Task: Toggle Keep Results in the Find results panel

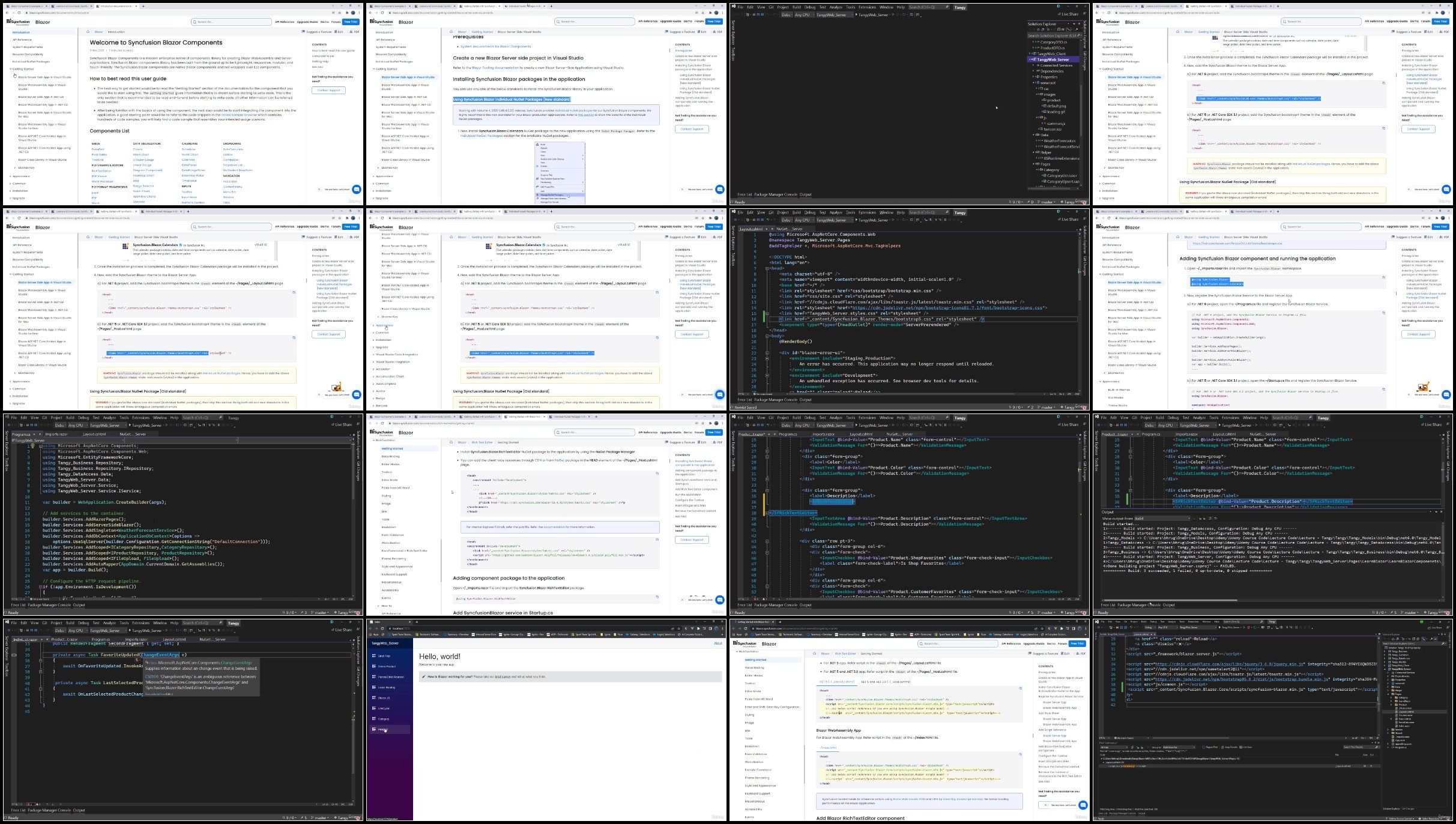Action: (1229, 747)
